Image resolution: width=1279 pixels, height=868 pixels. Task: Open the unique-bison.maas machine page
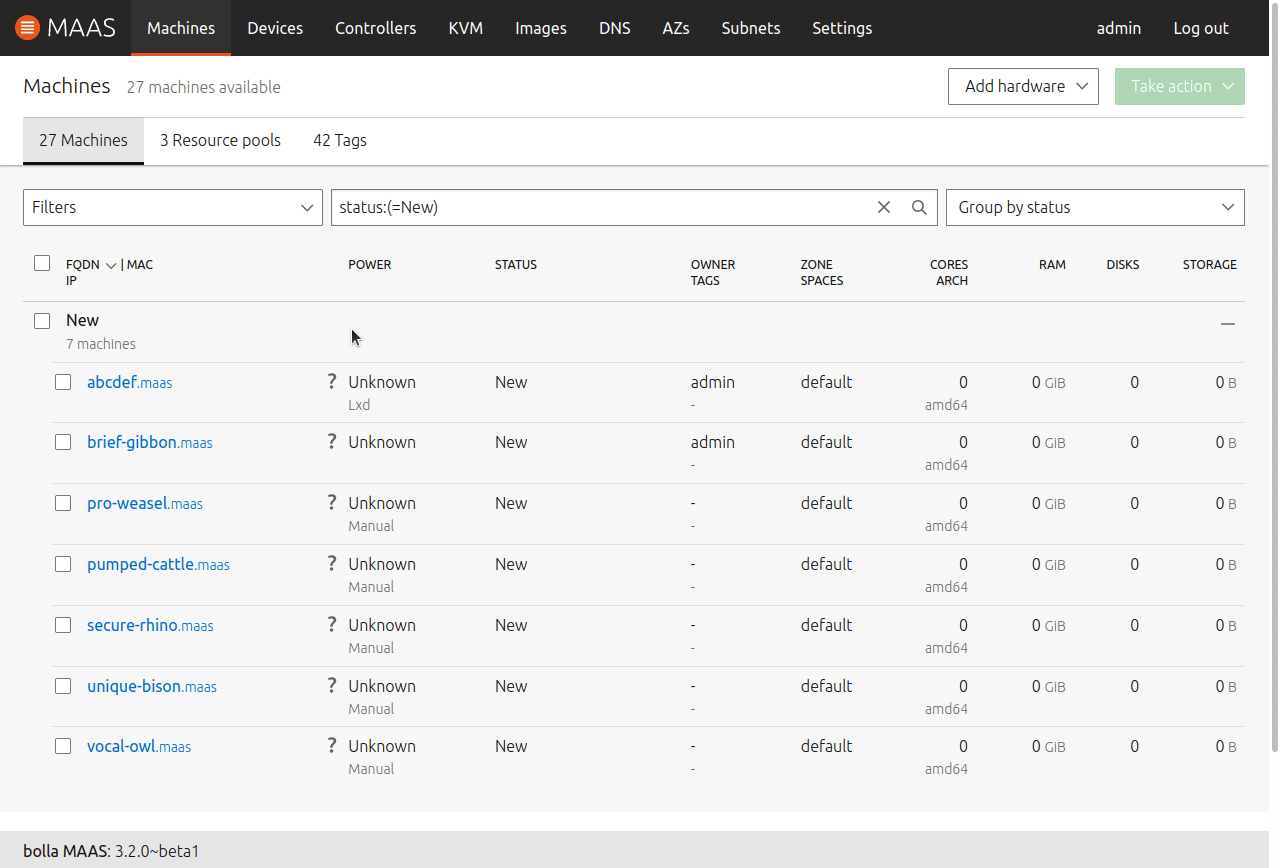[x=151, y=686]
